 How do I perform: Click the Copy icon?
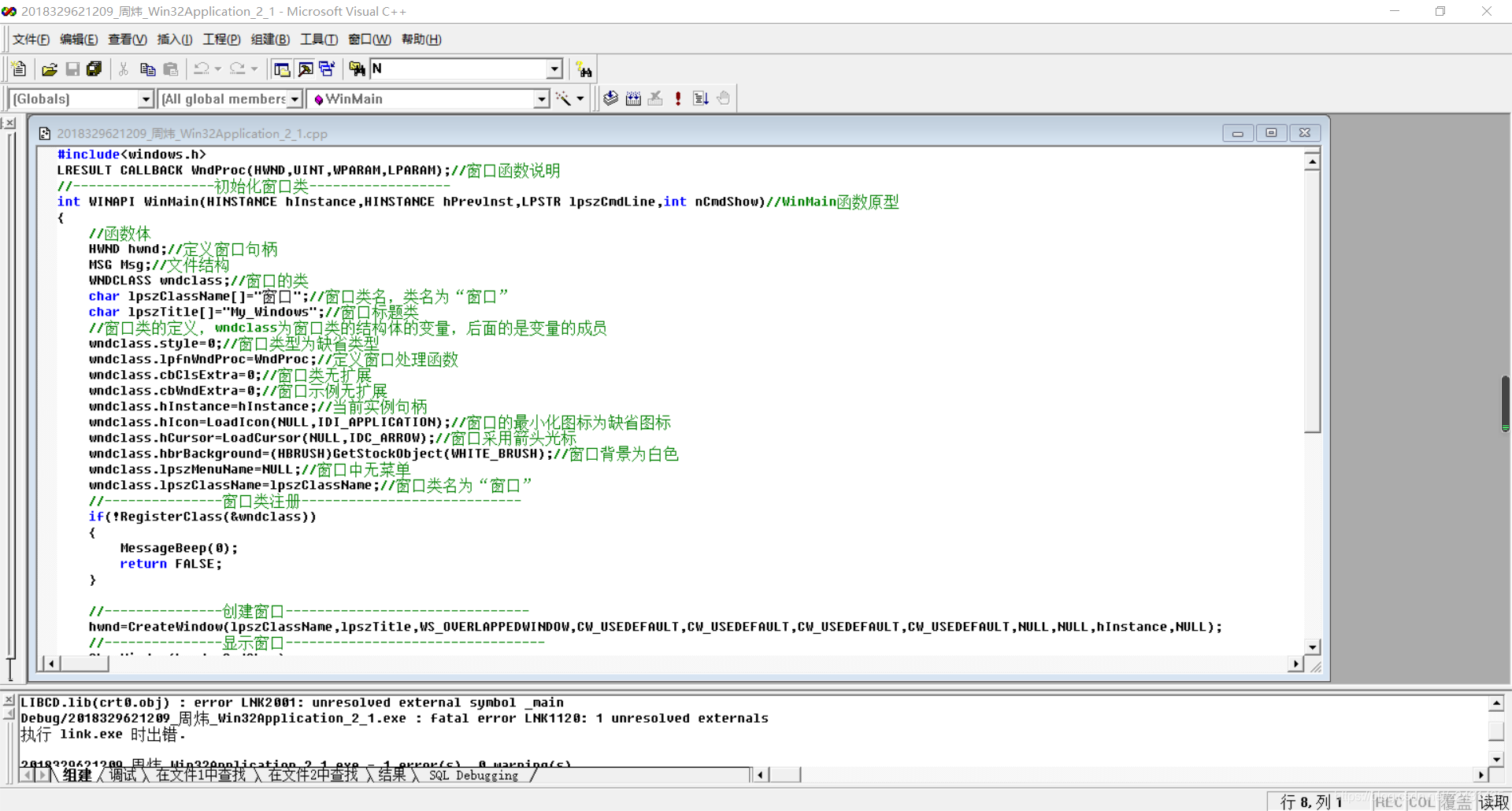(x=147, y=69)
